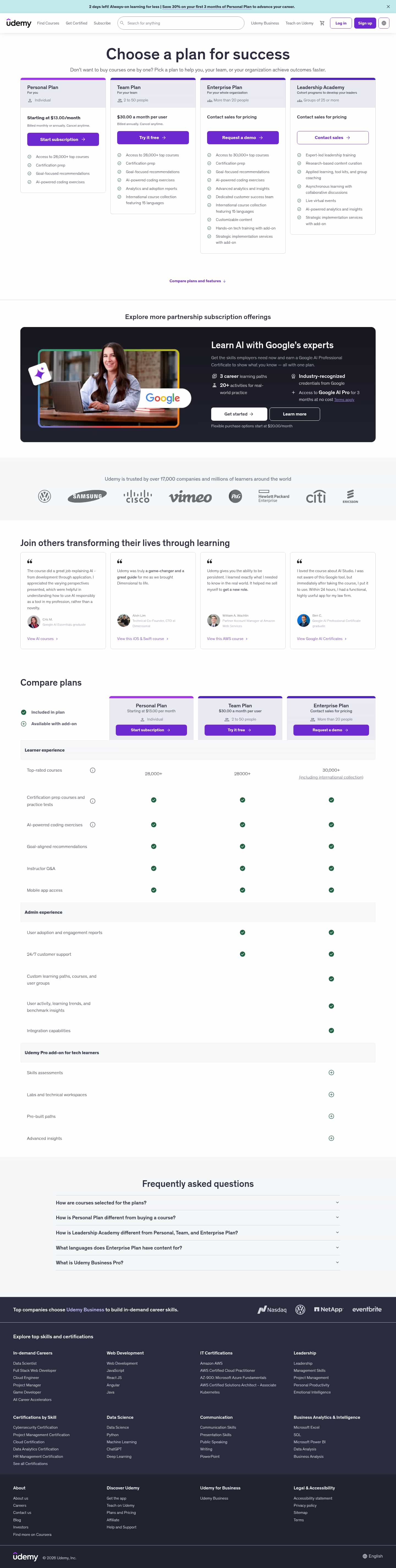
Task: Open the Get Certified nav item
Action: coord(76,23)
